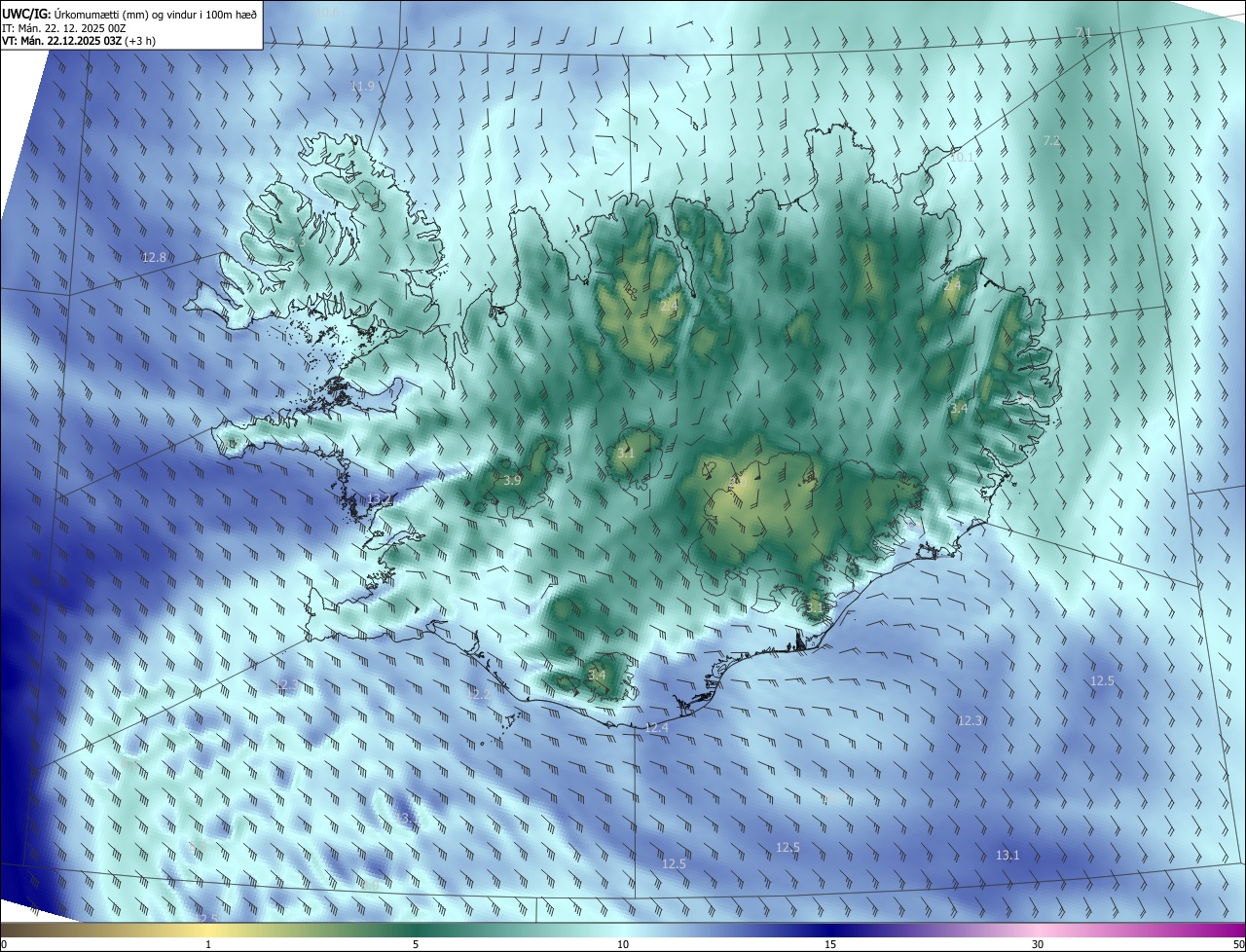The image size is (1246, 952).
Task: Click the 50 tick on the color scale
Action: [x=1238, y=944]
